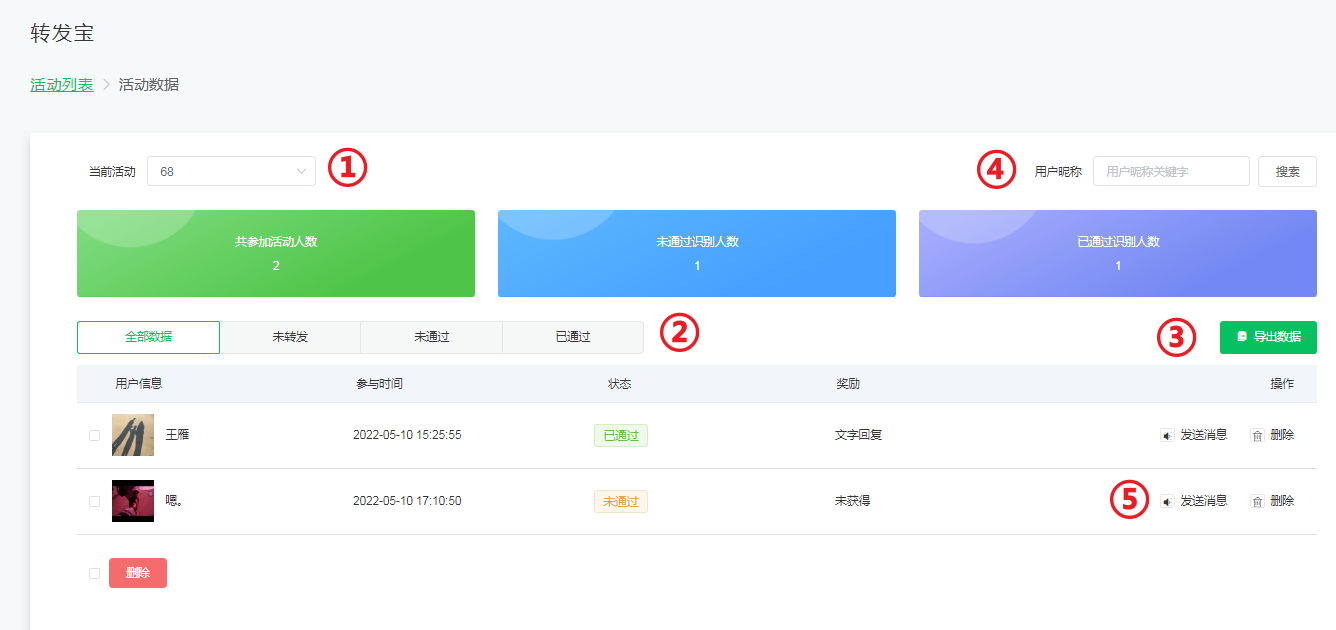Toggle select-all checkbox beside red 删除 button
The image size is (1336, 630).
[94, 573]
